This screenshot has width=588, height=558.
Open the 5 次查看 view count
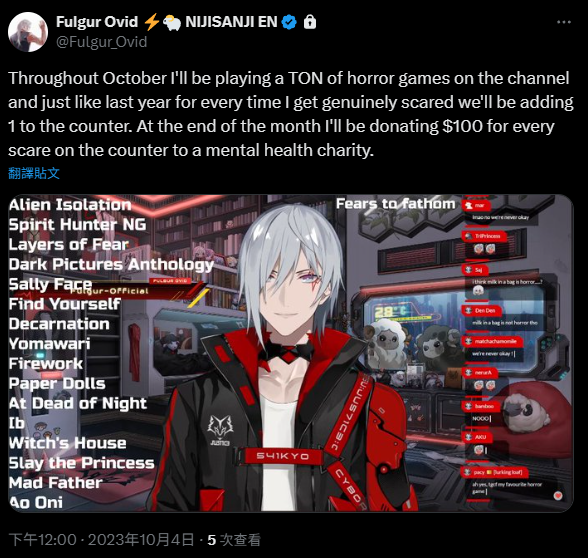click(234, 540)
